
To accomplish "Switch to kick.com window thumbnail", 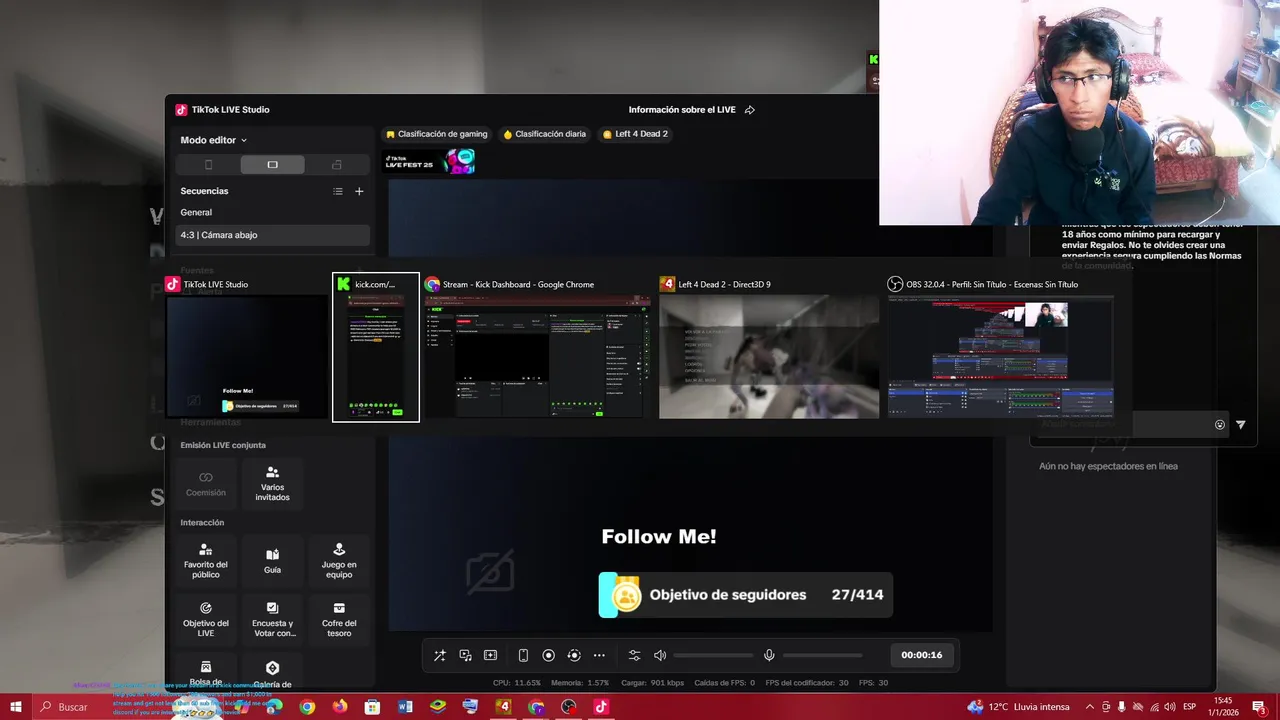I will 376,346.
